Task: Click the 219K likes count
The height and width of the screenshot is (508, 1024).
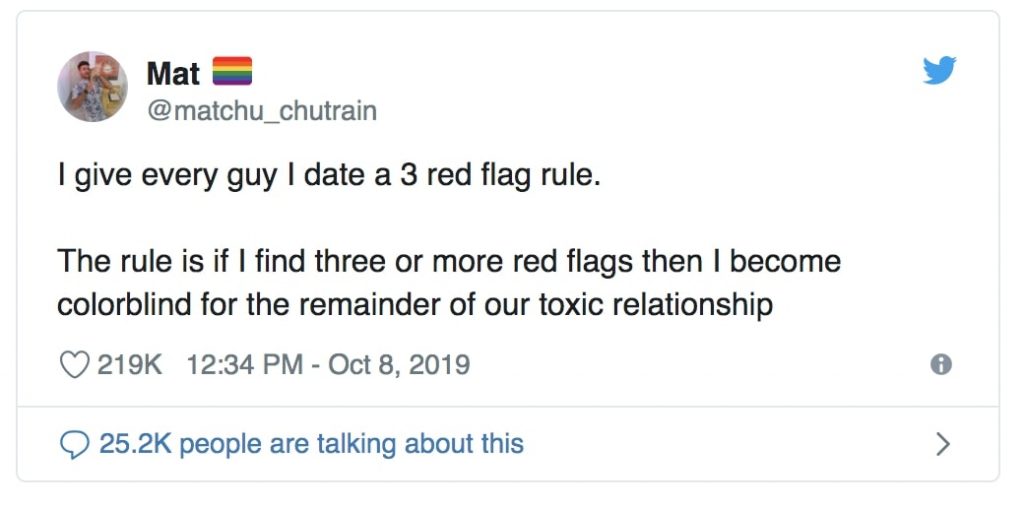Action: [x=129, y=364]
